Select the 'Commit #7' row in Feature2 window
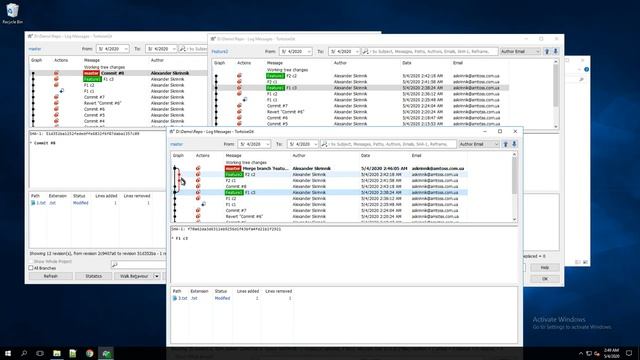This screenshot has width=640, height=360. click(x=361, y=106)
